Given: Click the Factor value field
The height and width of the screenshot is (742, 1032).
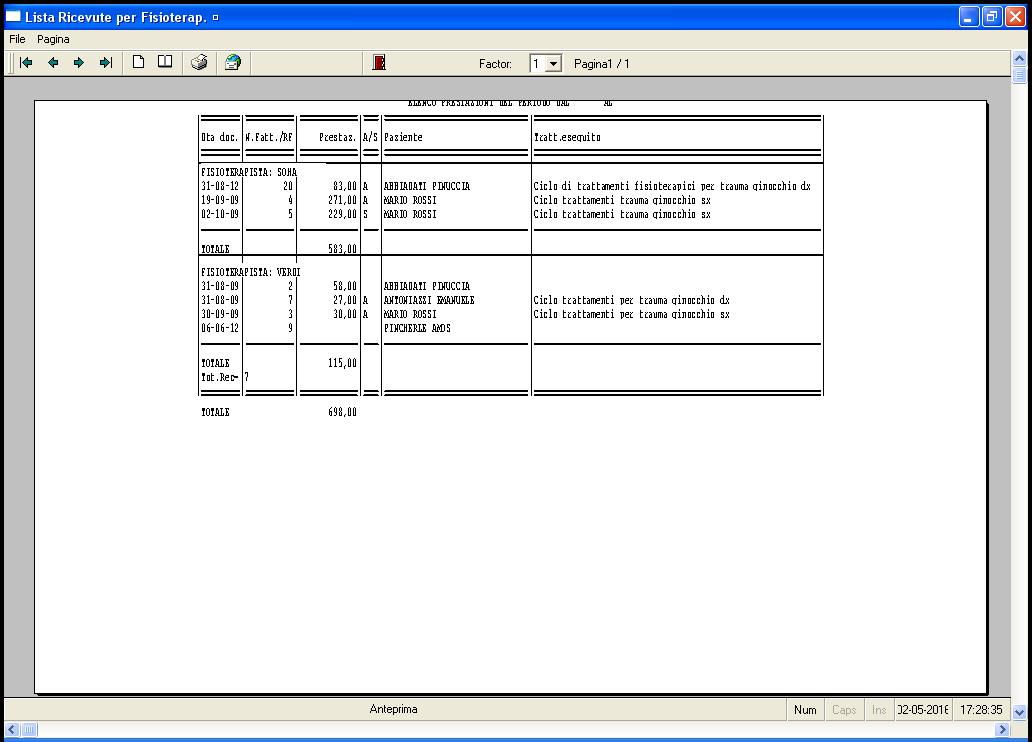Looking at the screenshot, I should pyautogui.click(x=538, y=64).
